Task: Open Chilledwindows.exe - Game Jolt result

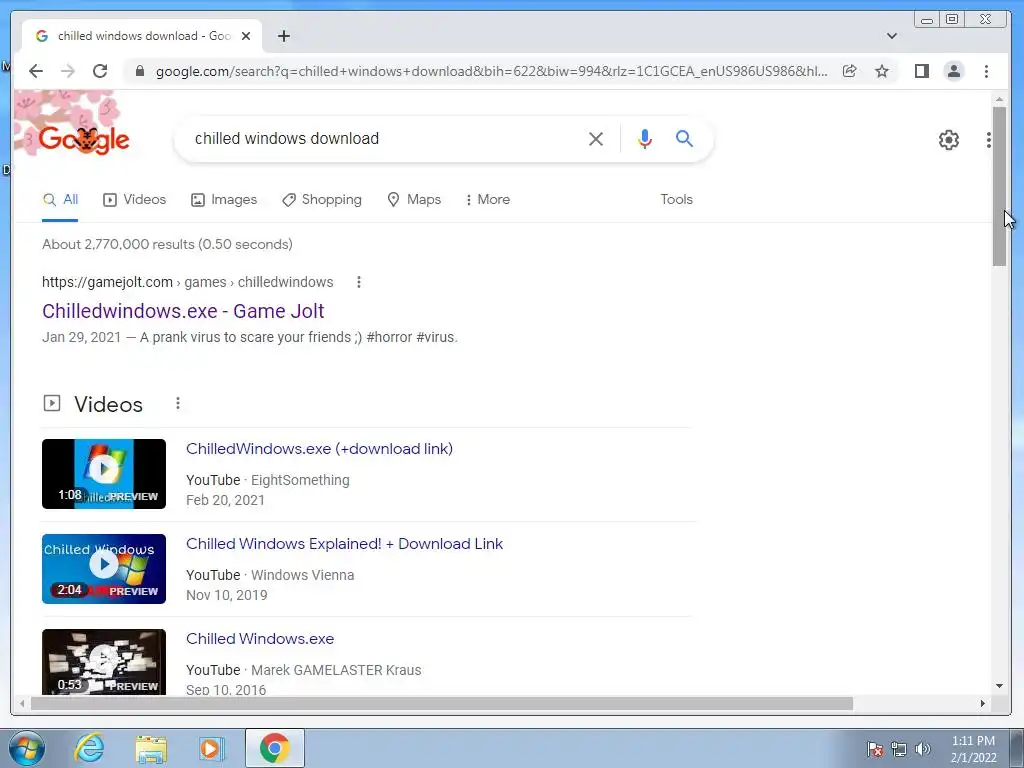Action: (x=183, y=312)
